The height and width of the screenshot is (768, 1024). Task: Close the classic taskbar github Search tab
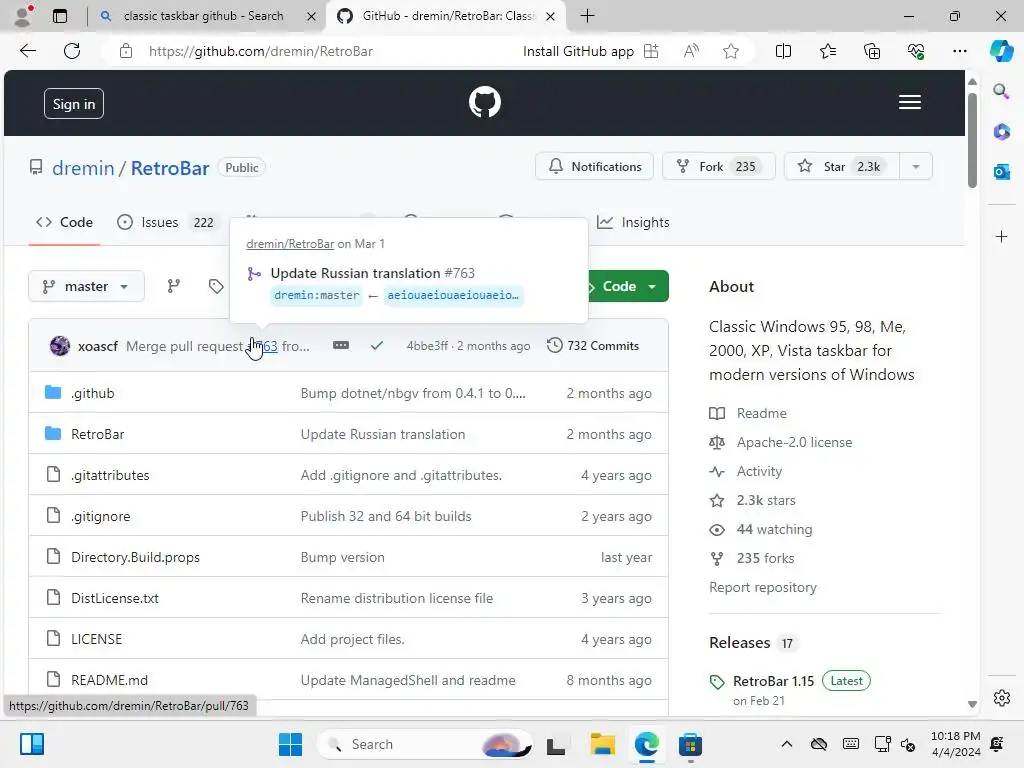[x=312, y=16]
